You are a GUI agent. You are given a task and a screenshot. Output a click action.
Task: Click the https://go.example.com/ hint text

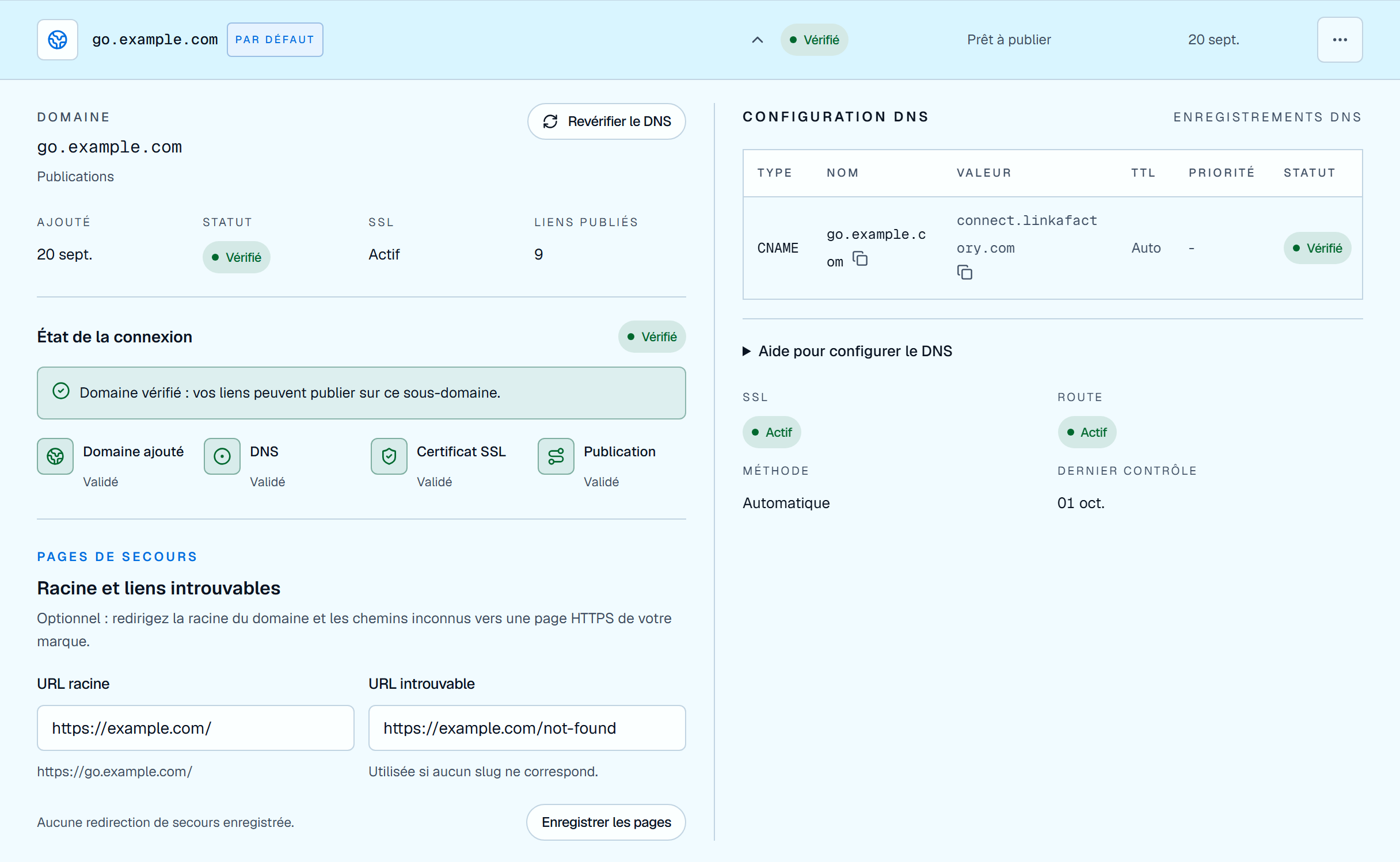point(115,772)
